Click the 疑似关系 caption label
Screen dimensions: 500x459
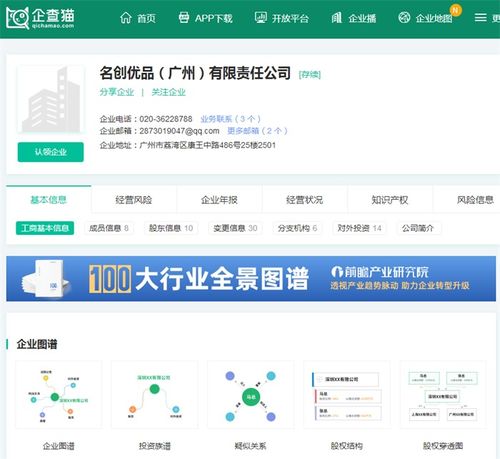pyautogui.click(x=251, y=446)
